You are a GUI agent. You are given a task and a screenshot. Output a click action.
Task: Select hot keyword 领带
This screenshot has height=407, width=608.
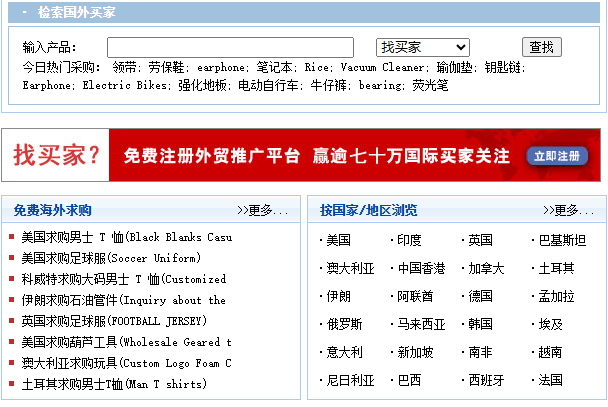[124, 67]
